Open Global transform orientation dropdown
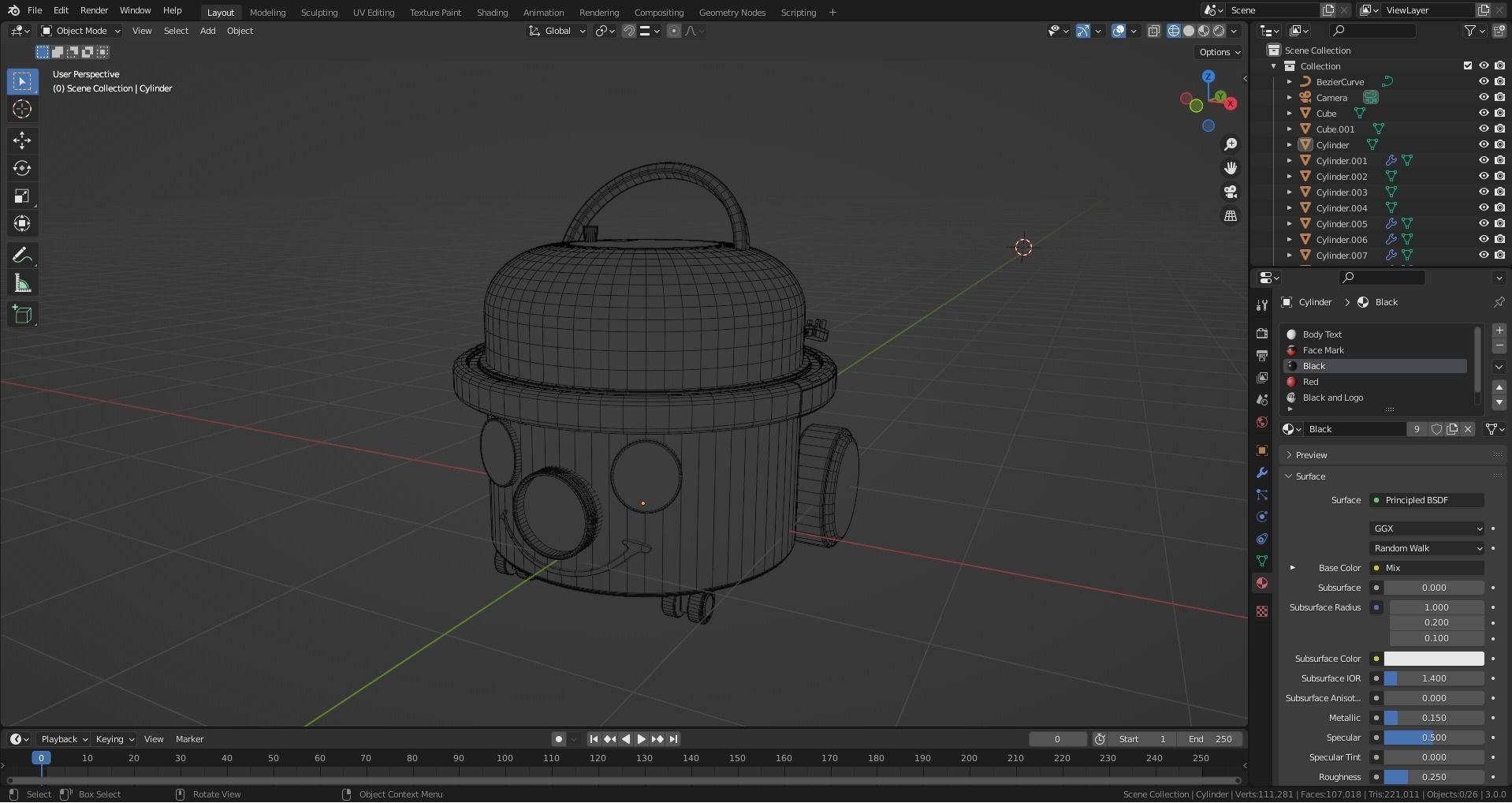Image resolution: width=1512 pixels, height=803 pixels. [557, 31]
